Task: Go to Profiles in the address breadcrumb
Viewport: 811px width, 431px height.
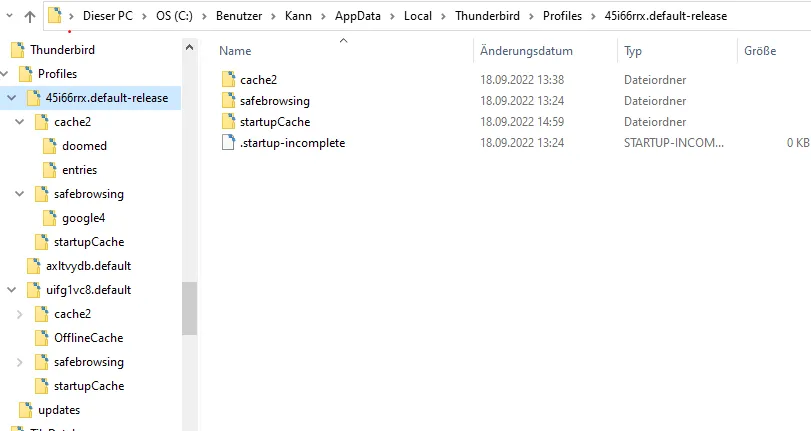Action: (562, 16)
